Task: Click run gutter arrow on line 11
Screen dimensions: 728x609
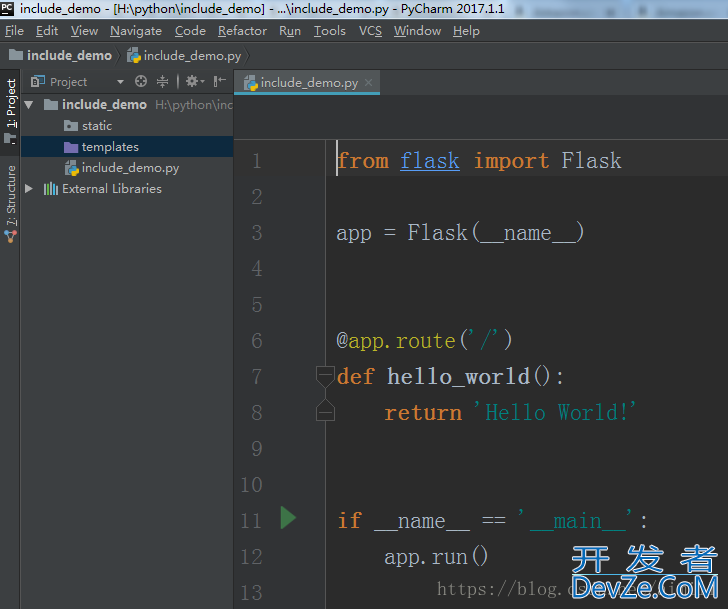Action: coord(288,518)
